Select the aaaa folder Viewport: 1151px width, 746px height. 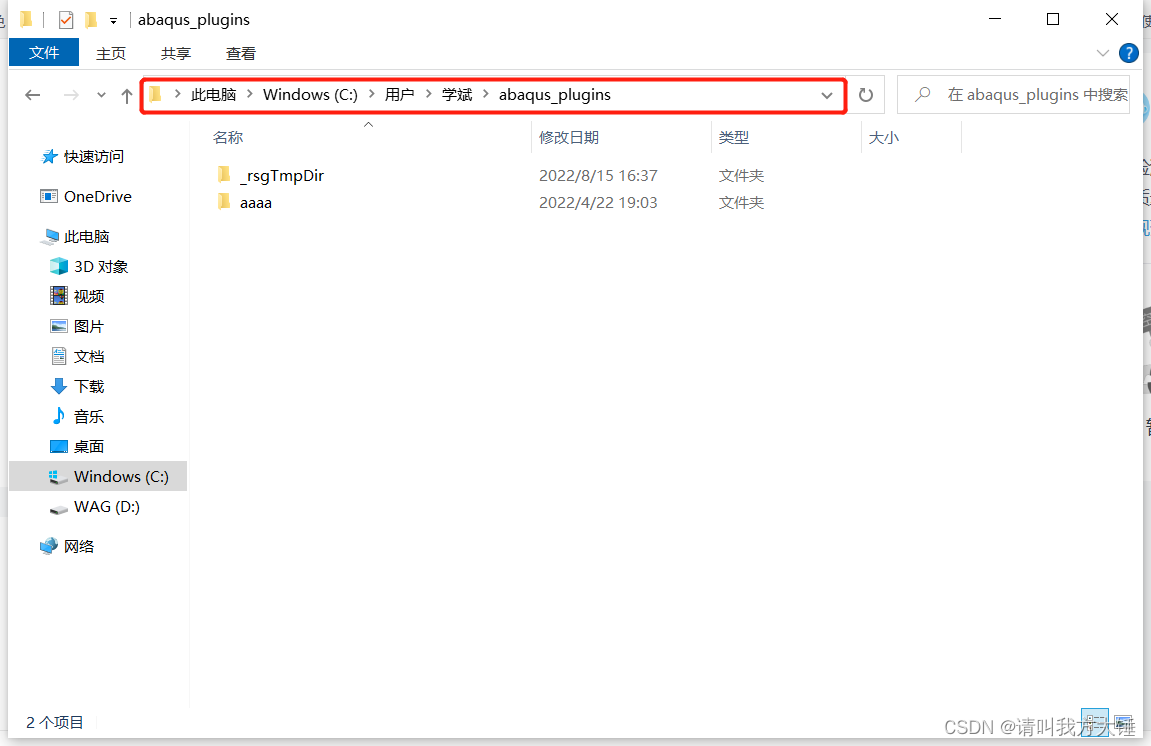256,202
